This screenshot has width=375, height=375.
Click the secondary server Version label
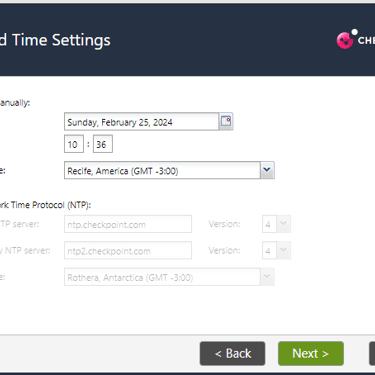224,250
